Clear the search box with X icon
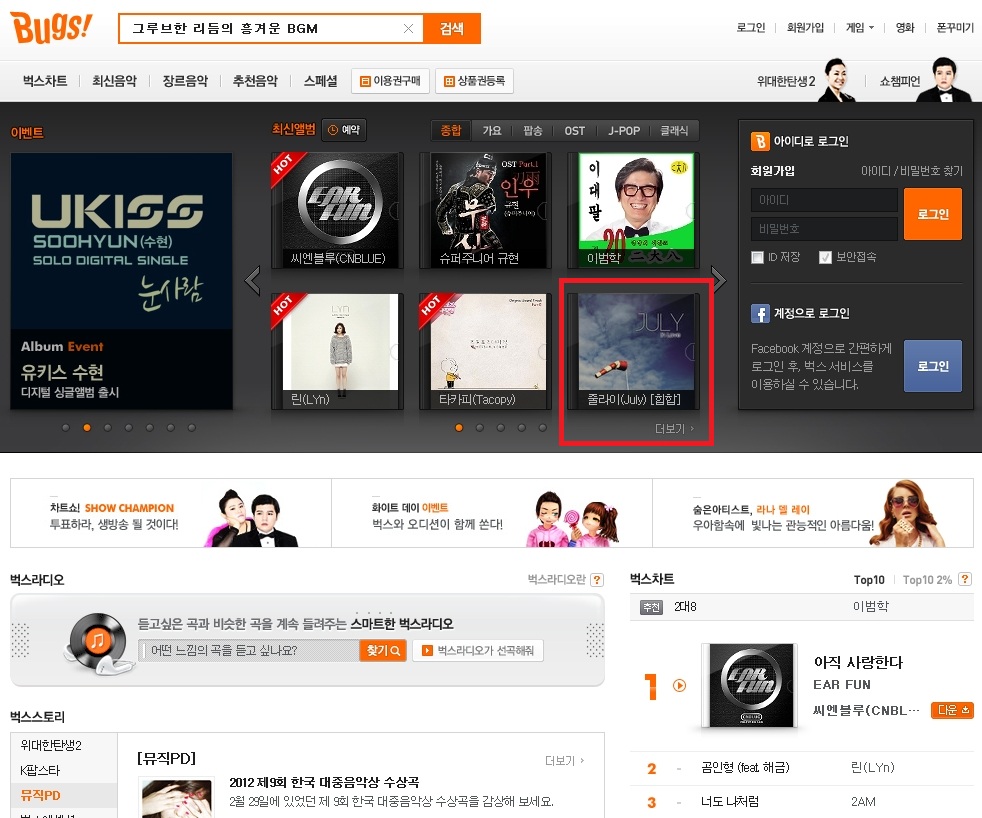Screen dimensions: 982x818 408,28
